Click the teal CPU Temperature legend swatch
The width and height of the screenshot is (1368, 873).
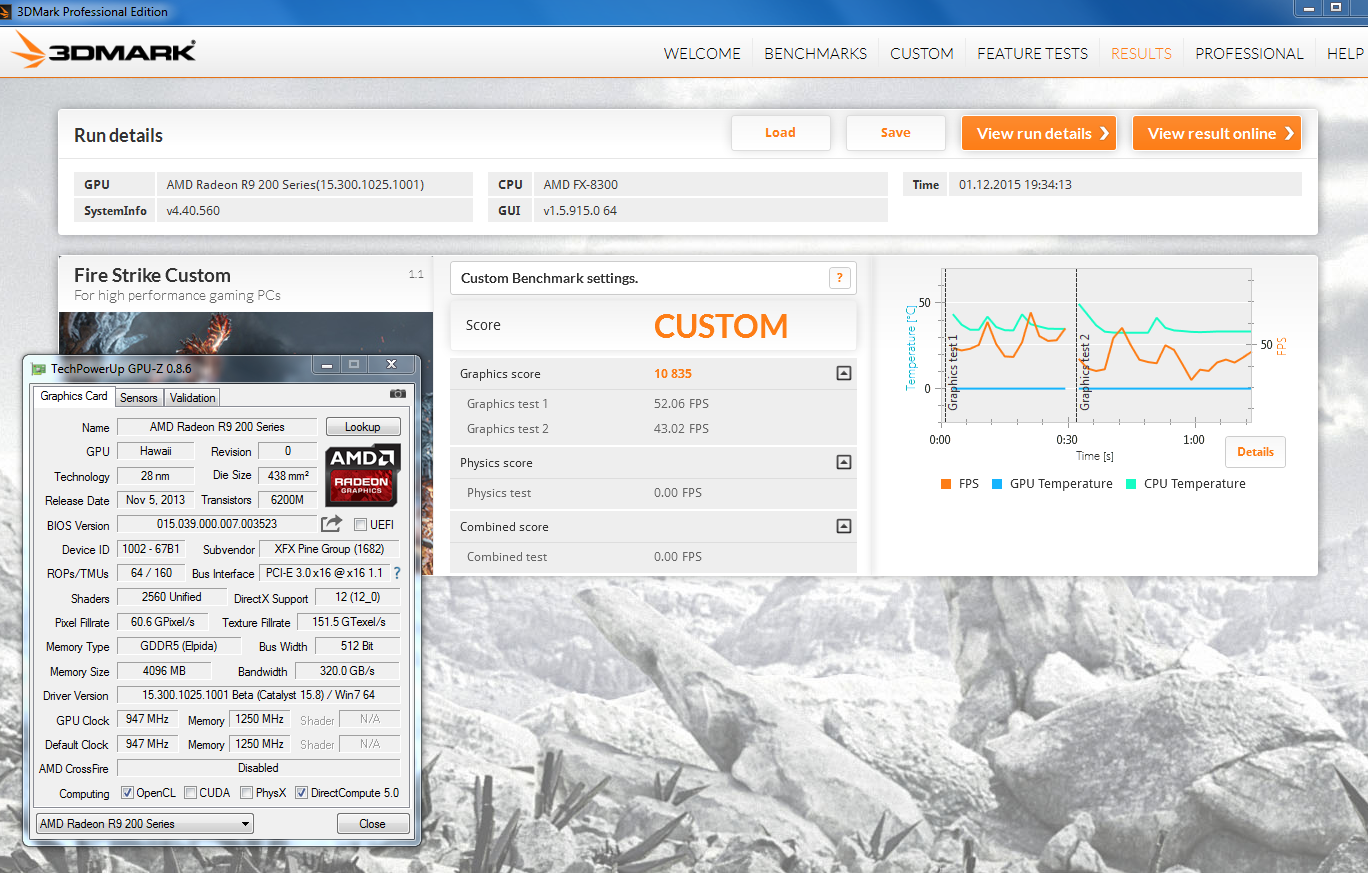pos(1131,484)
